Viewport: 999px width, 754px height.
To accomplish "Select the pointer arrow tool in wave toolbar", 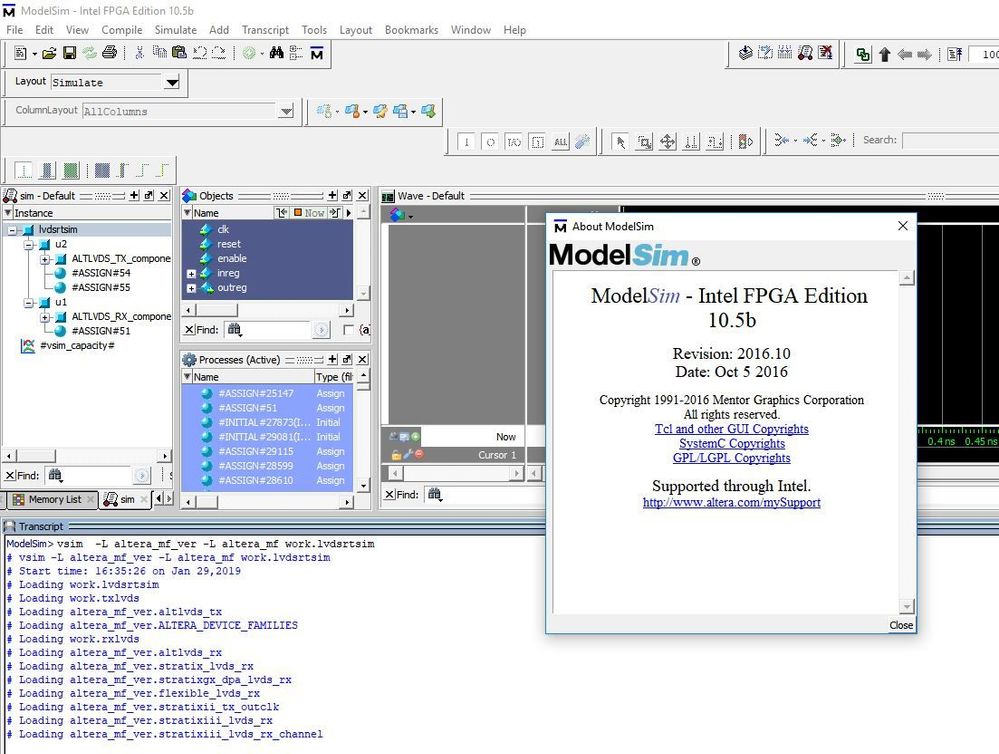I will coord(620,142).
